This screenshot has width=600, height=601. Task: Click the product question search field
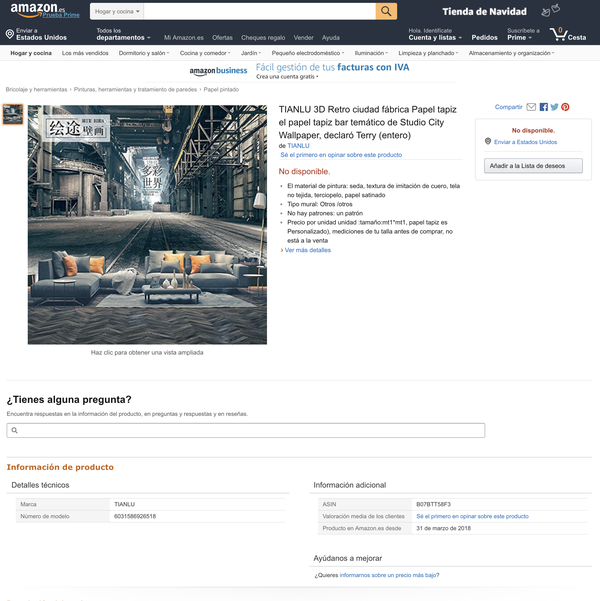[x=246, y=430]
